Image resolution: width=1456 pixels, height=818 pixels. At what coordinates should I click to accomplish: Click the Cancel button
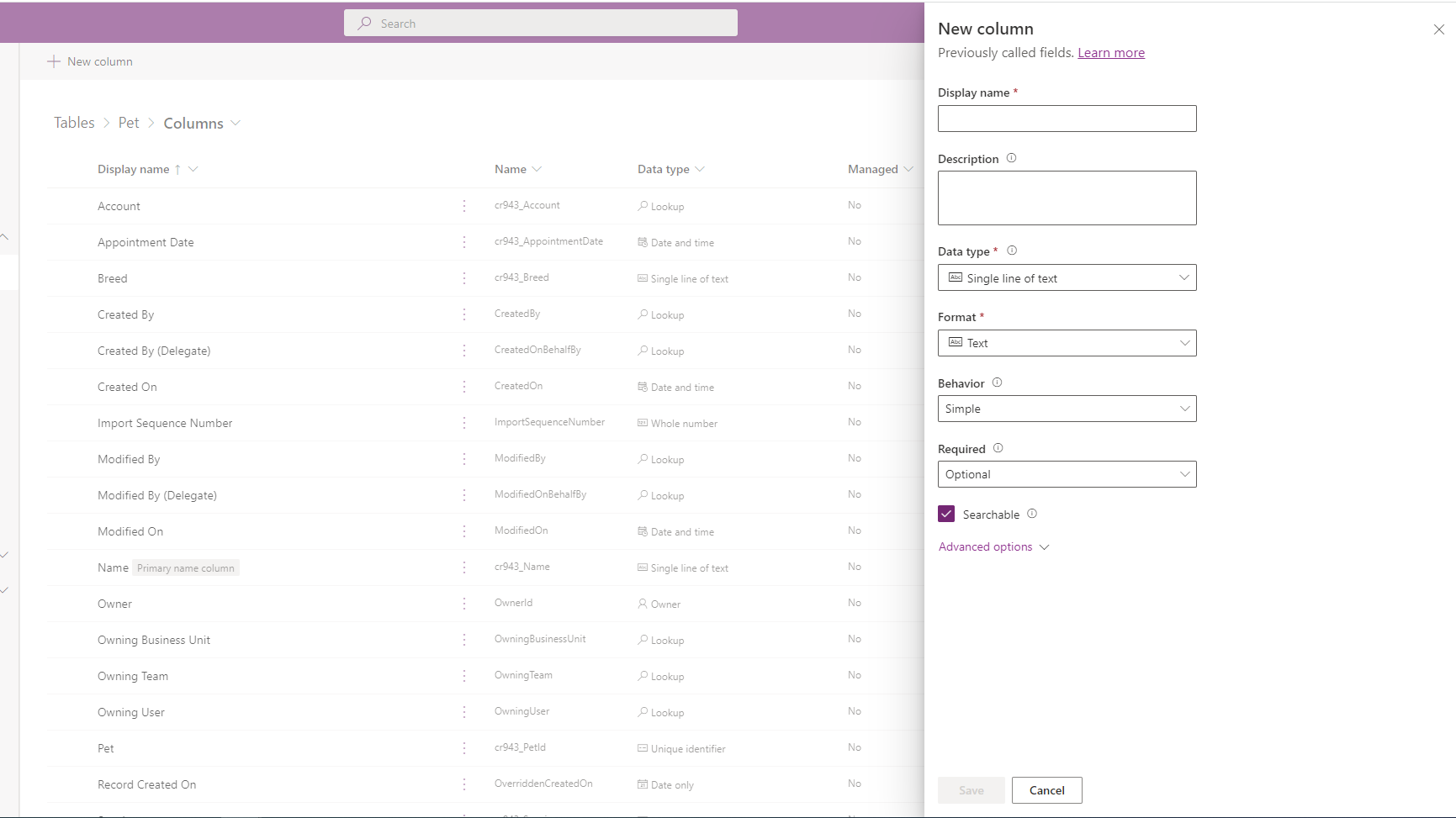tap(1047, 790)
